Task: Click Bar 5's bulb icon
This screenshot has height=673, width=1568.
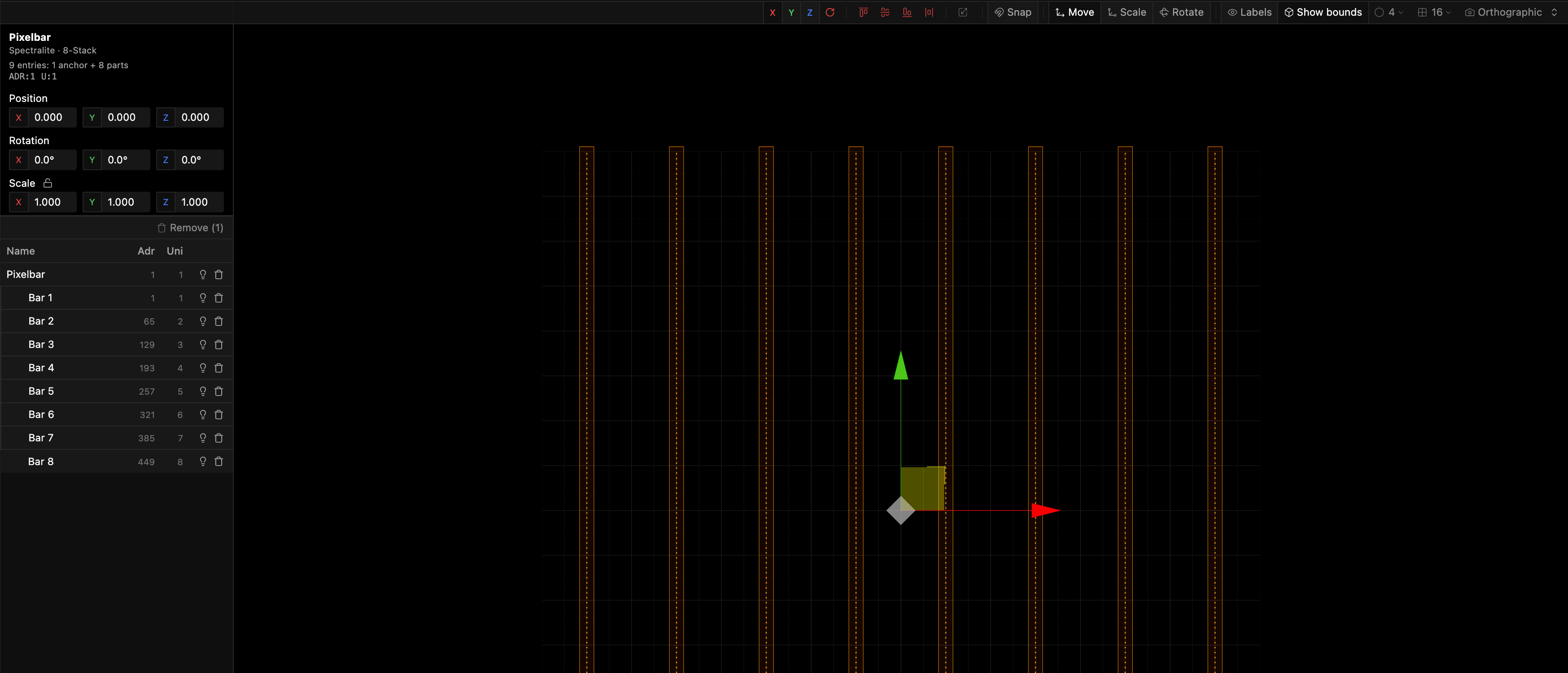Action: 203,391
